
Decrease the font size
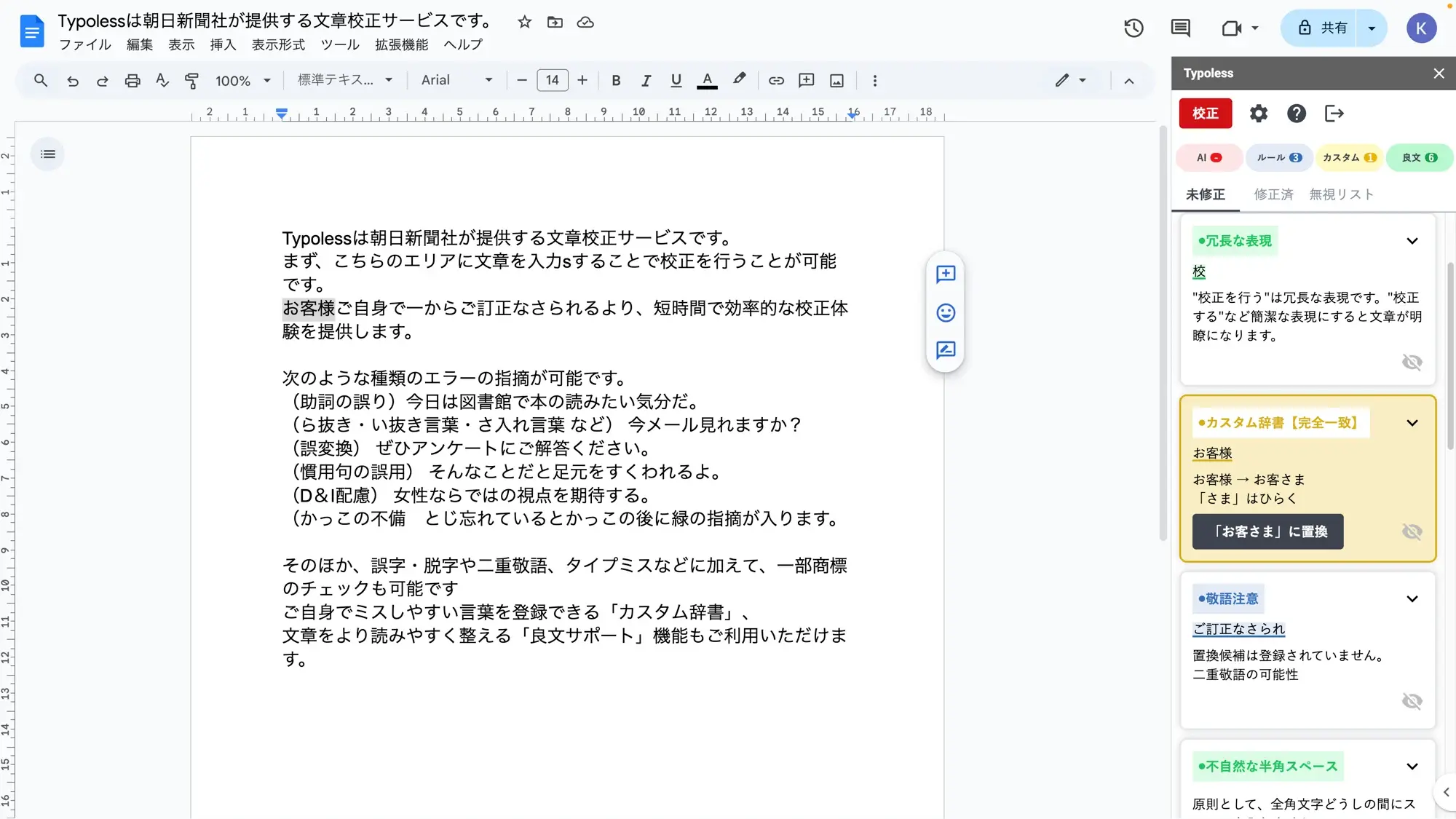[x=522, y=80]
